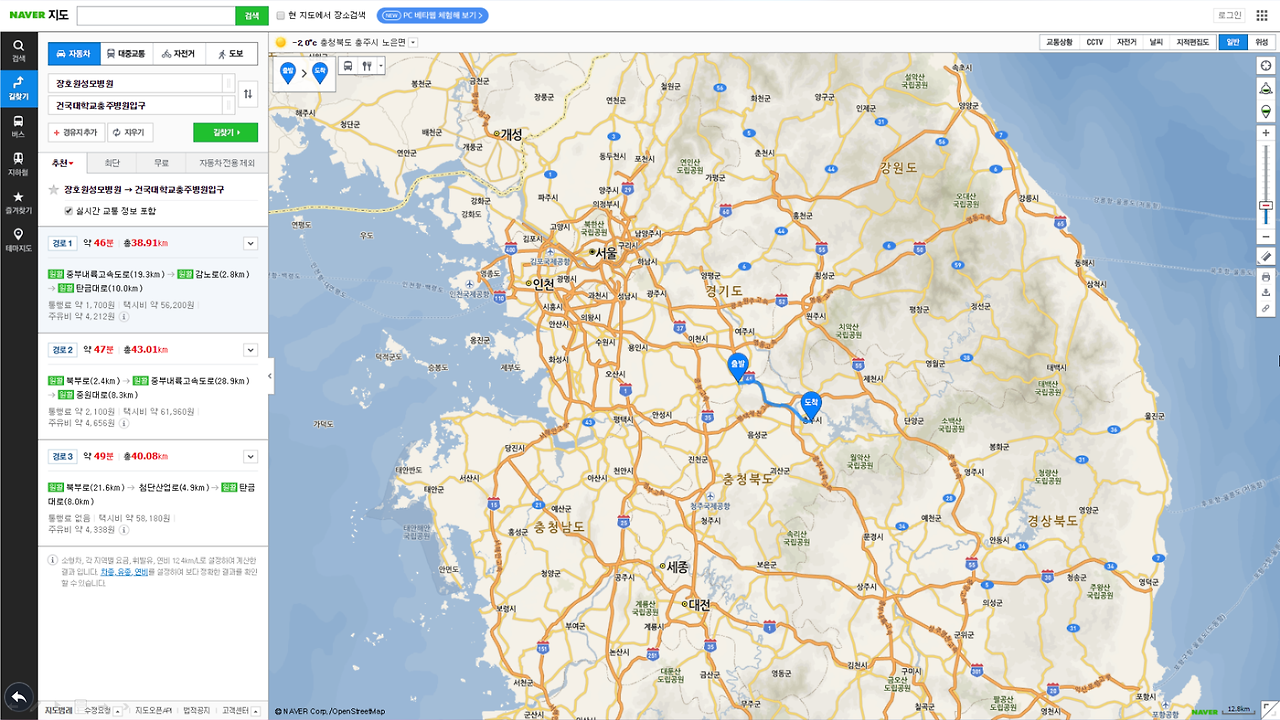Zoom in with the plus button
Viewport: 1280px width, 720px height.
pyautogui.click(x=1265, y=133)
